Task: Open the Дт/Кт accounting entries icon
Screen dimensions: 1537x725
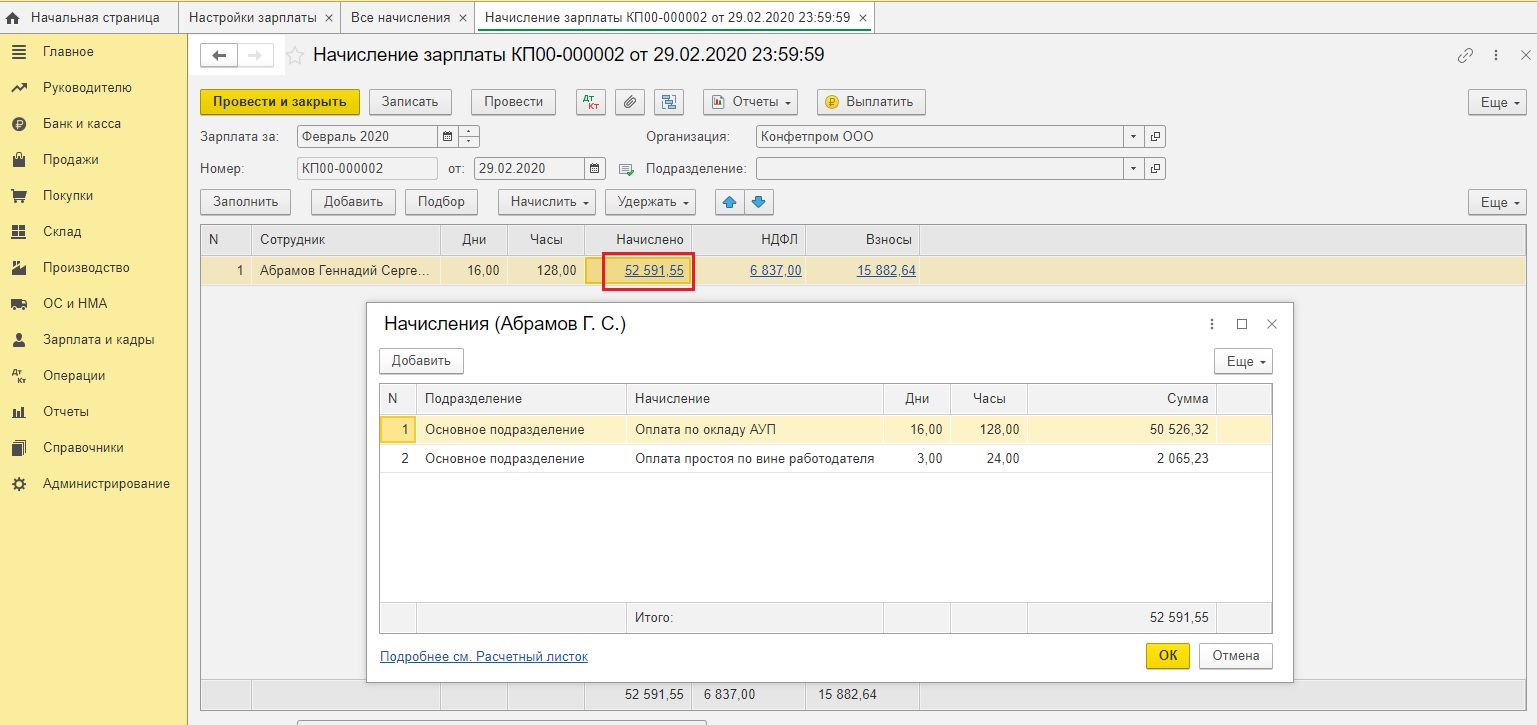Action: (591, 102)
